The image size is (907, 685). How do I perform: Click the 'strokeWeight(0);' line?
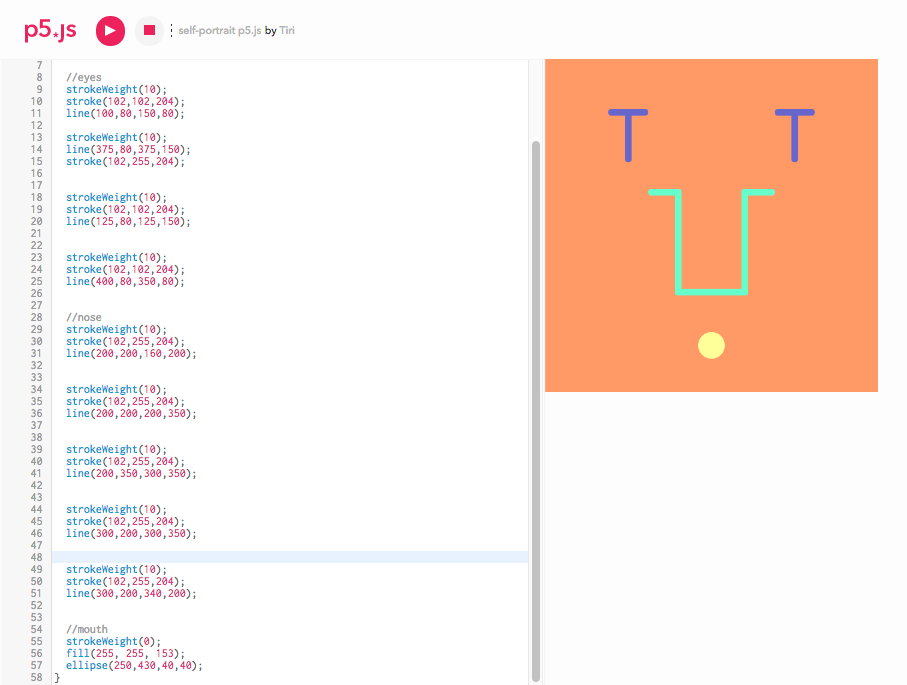tap(113, 641)
